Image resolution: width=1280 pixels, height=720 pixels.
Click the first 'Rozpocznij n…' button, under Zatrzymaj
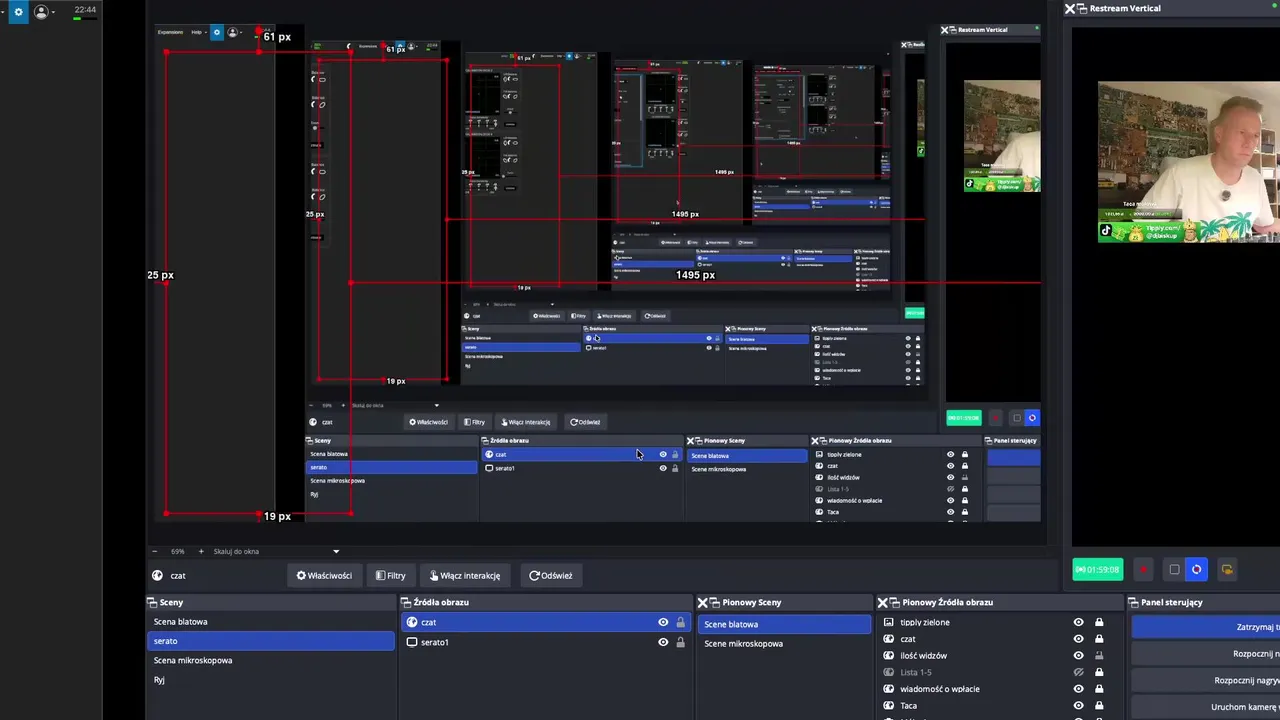click(x=1206, y=653)
